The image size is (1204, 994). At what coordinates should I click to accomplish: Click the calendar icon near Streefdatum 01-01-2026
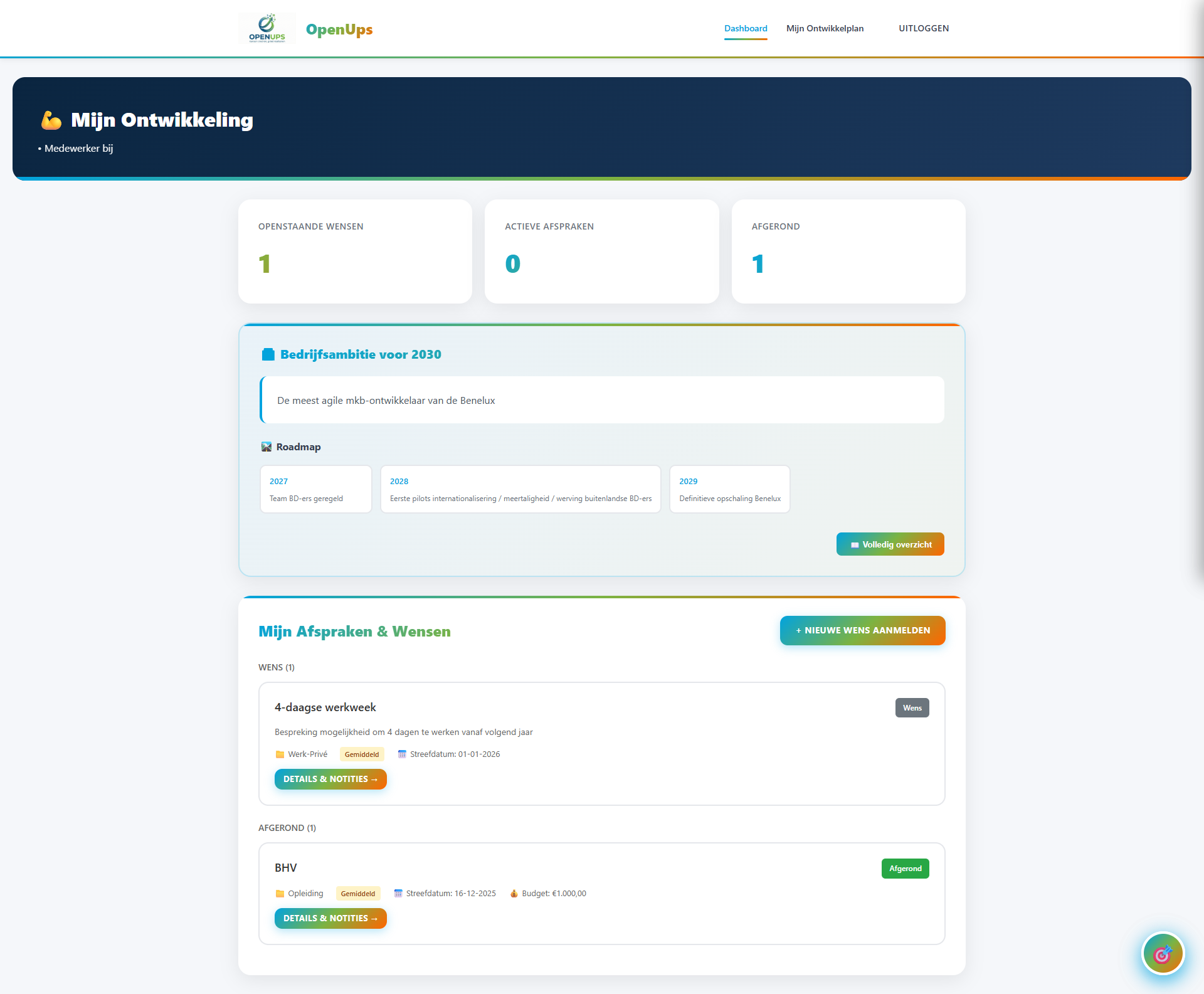pos(402,754)
